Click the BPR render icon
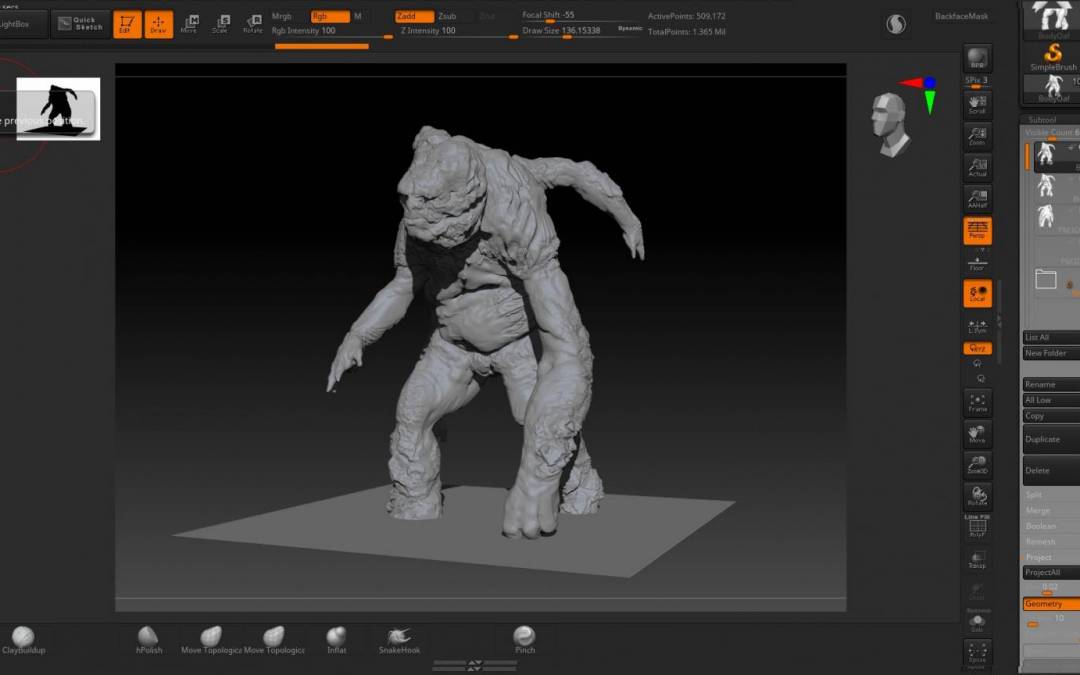The image size is (1080, 675). (x=977, y=59)
